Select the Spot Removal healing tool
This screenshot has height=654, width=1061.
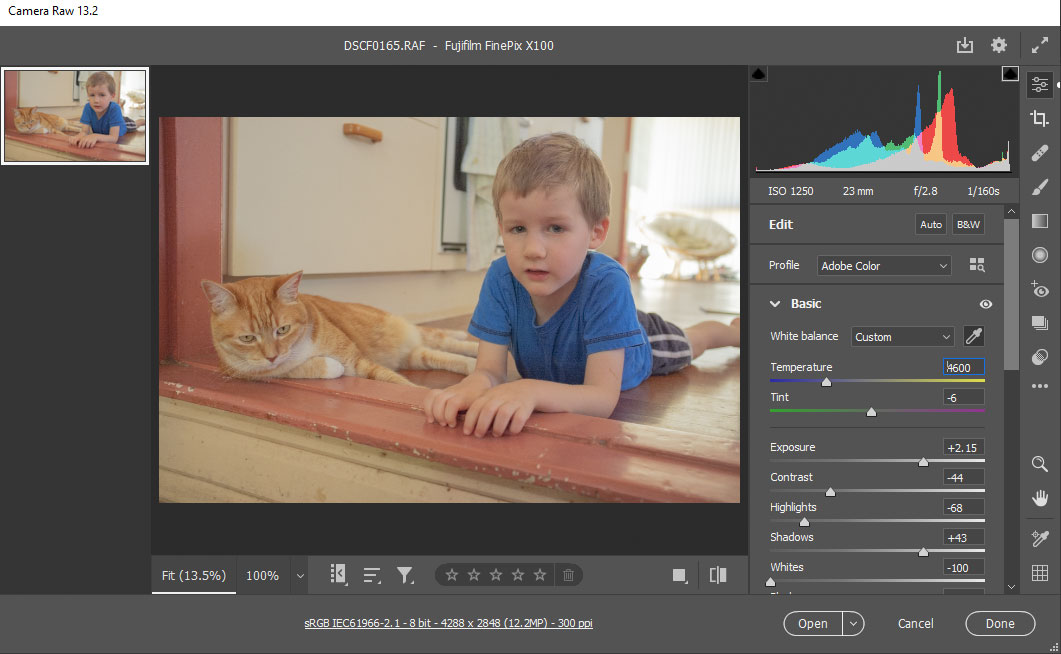coord(1039,153)
